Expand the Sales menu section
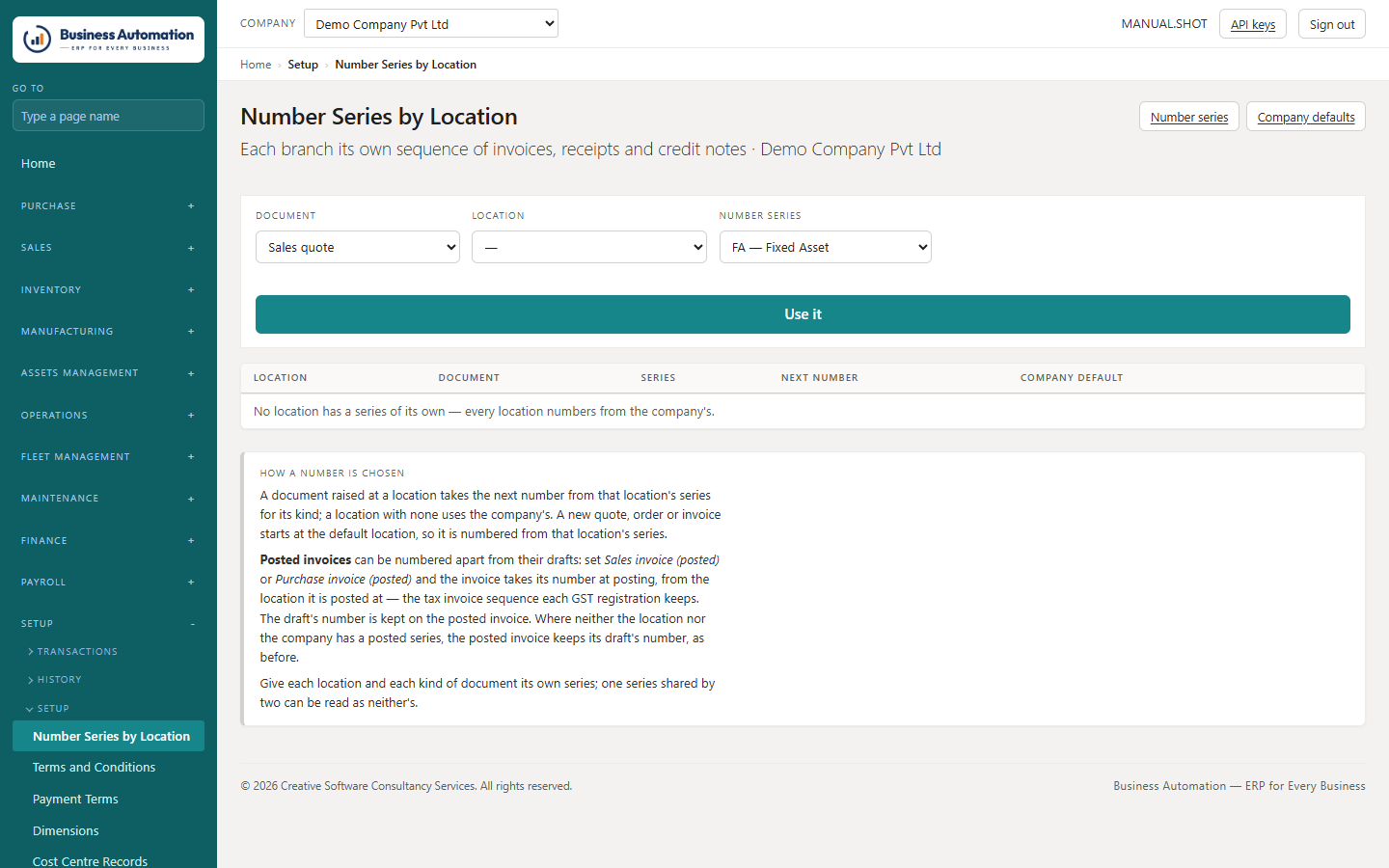 [x=108, y=248]
